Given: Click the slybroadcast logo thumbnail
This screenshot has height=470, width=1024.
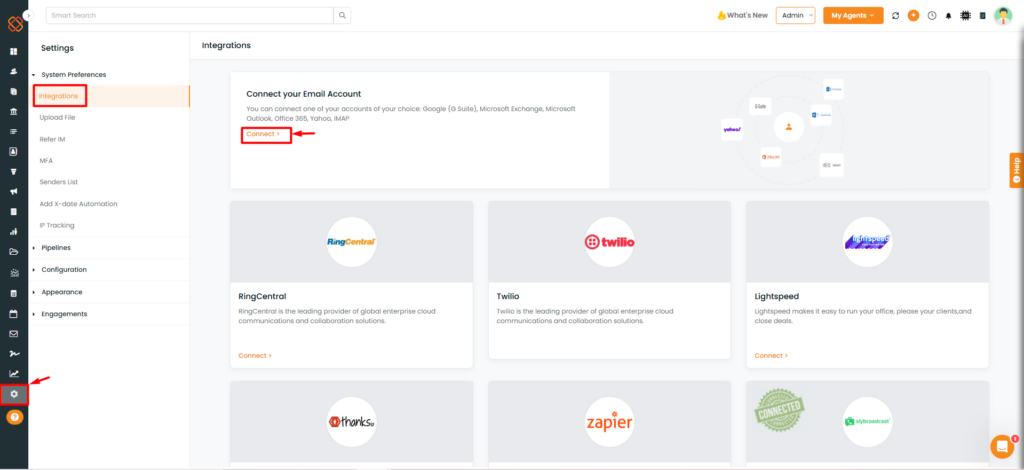Looking at the screenshot, I should pos(867,422).
